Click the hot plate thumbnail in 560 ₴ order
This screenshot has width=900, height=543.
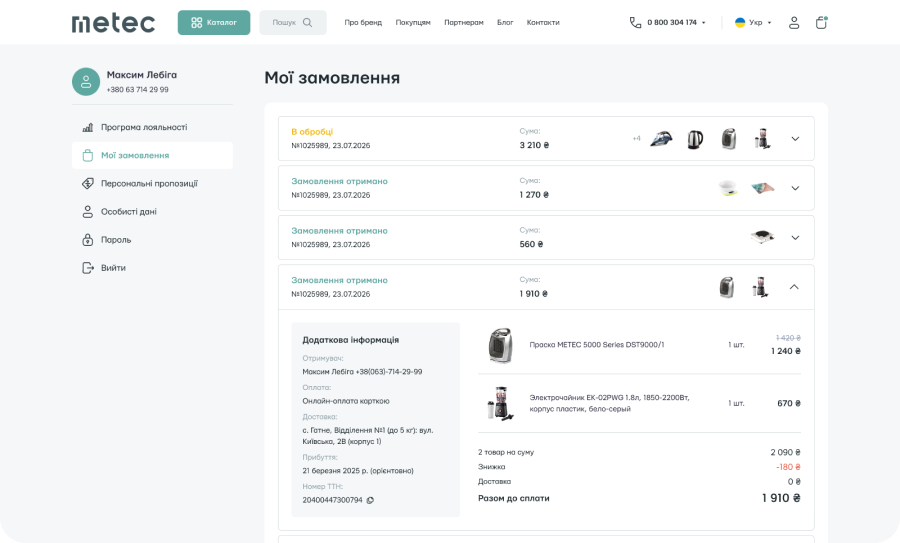click(x=762, y=237)
